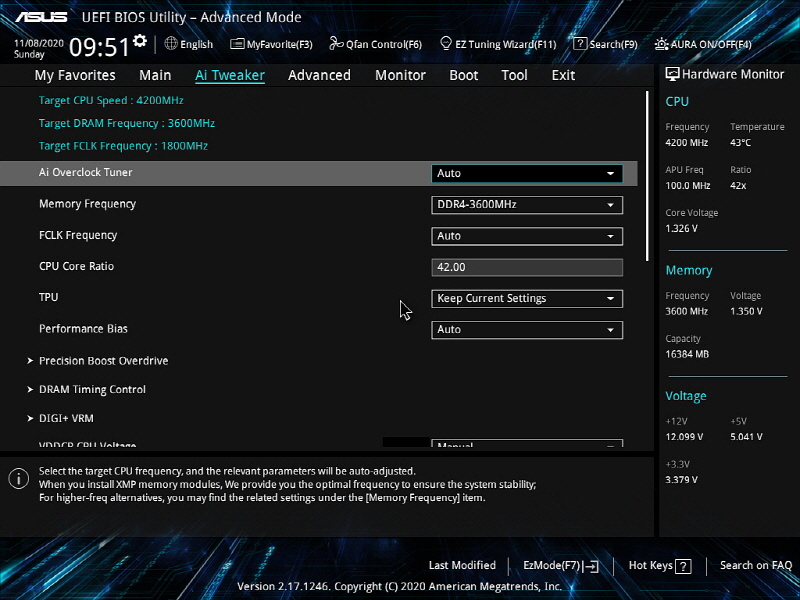
Task: Click the AURA light icon
Action: pyautogui.click(x=661, y=44)
